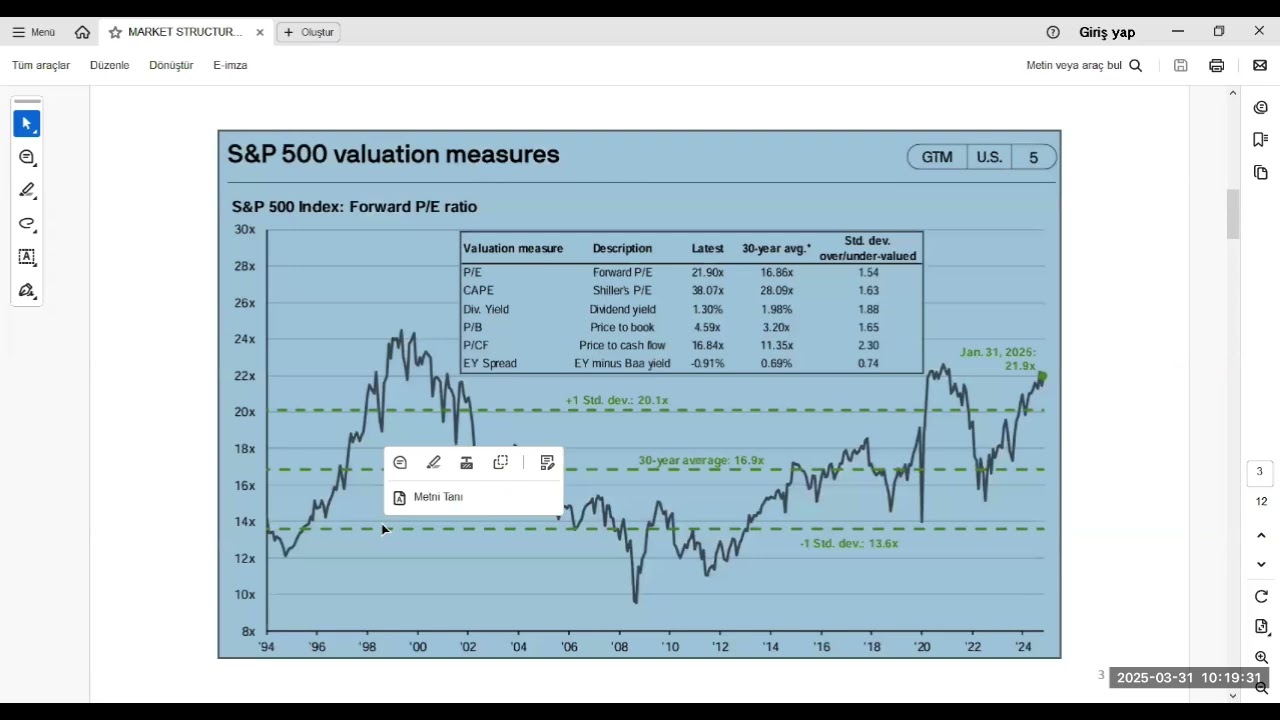Click the snapshot copy icon in floating toolbar

tap(501, 462)
